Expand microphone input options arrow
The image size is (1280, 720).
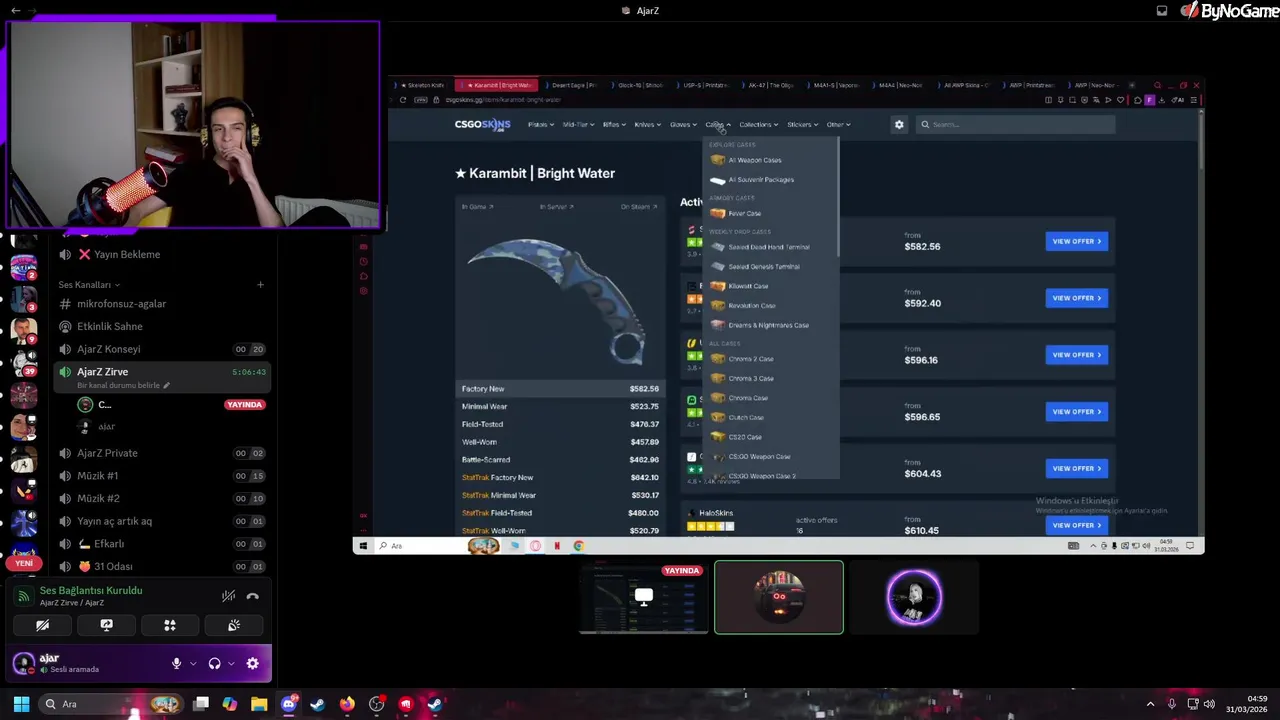coord(193,663)
